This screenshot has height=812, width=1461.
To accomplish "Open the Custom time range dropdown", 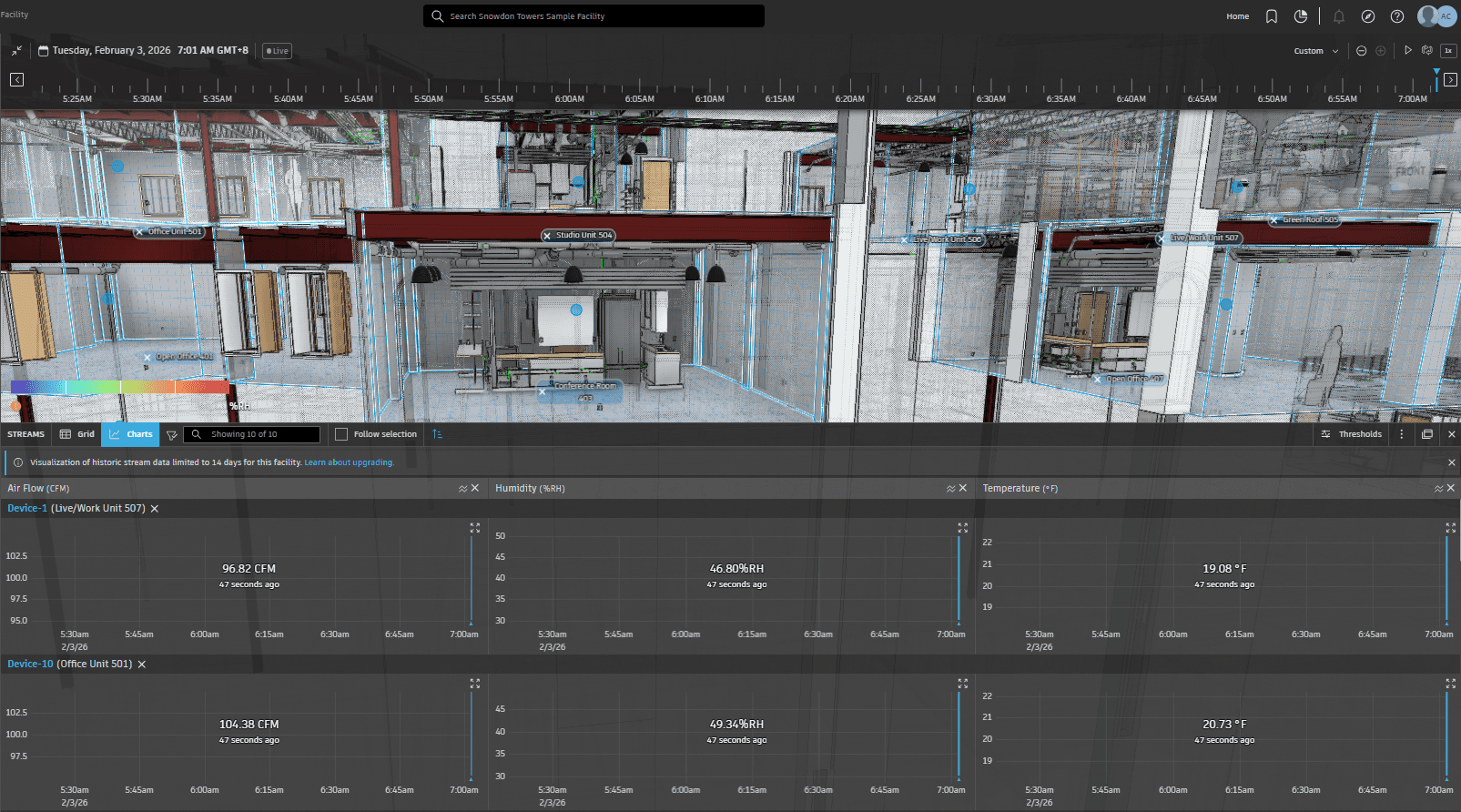I will click(1315, 51).
